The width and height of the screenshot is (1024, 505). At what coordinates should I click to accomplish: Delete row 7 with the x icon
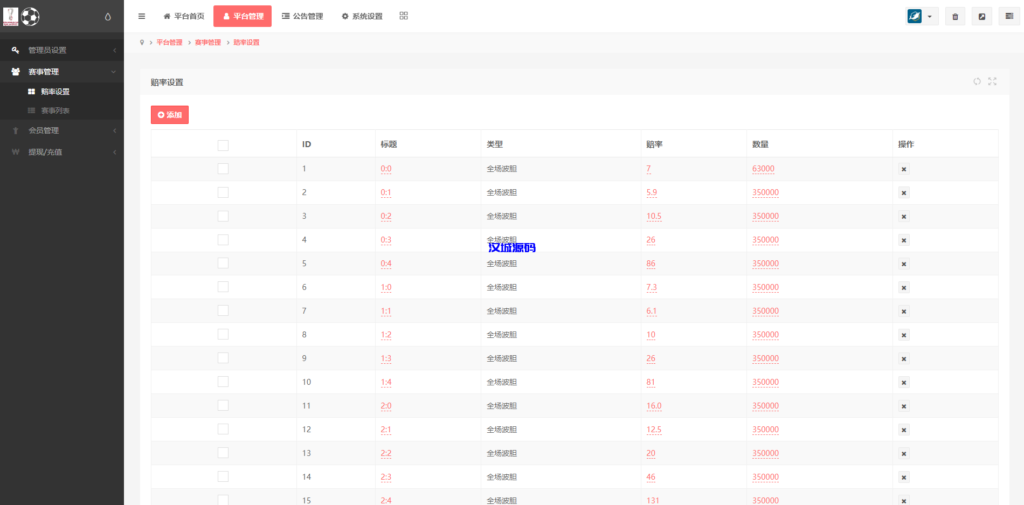pos(904,311)
